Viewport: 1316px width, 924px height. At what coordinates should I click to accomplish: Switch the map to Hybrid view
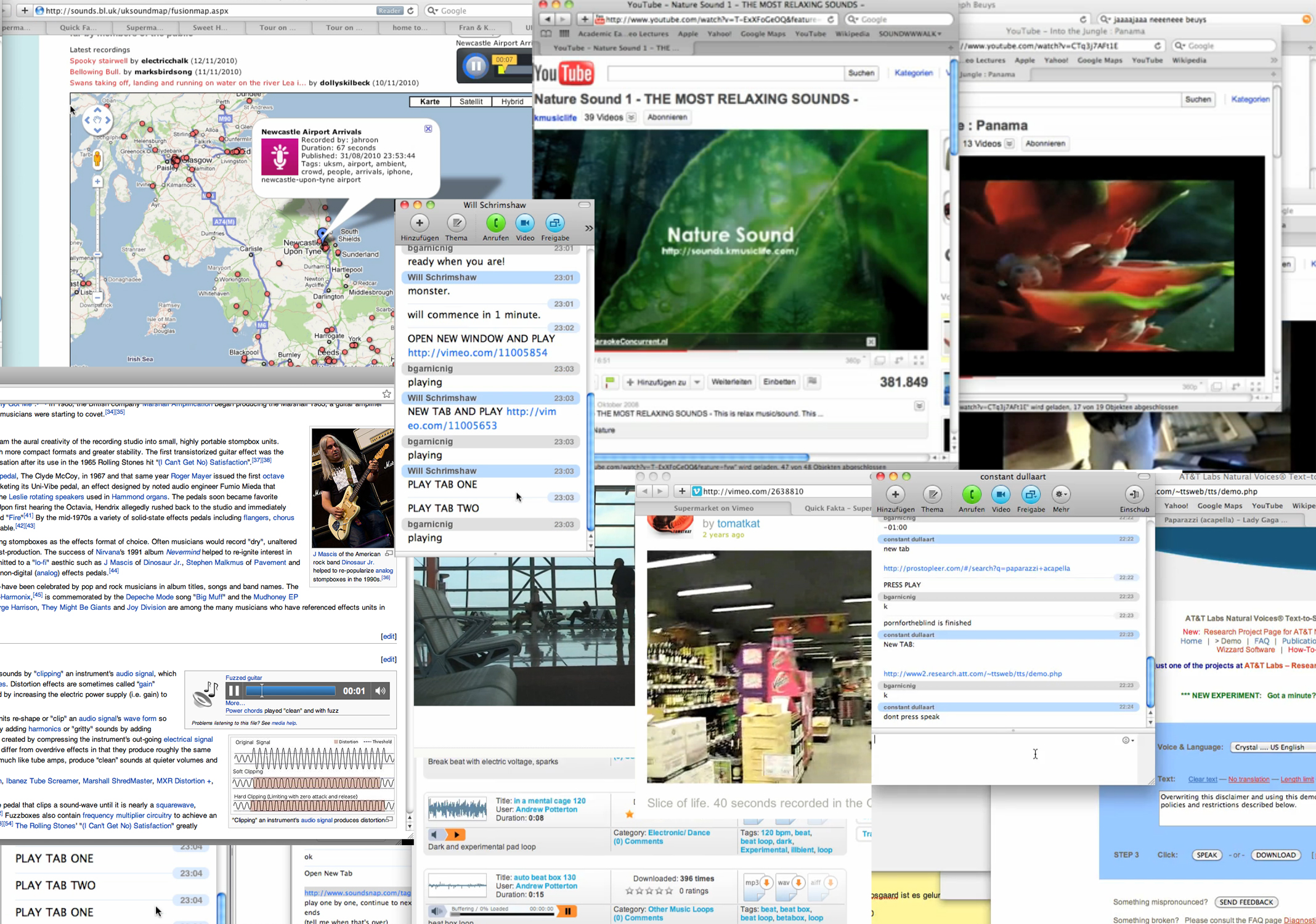coord(512,102)
